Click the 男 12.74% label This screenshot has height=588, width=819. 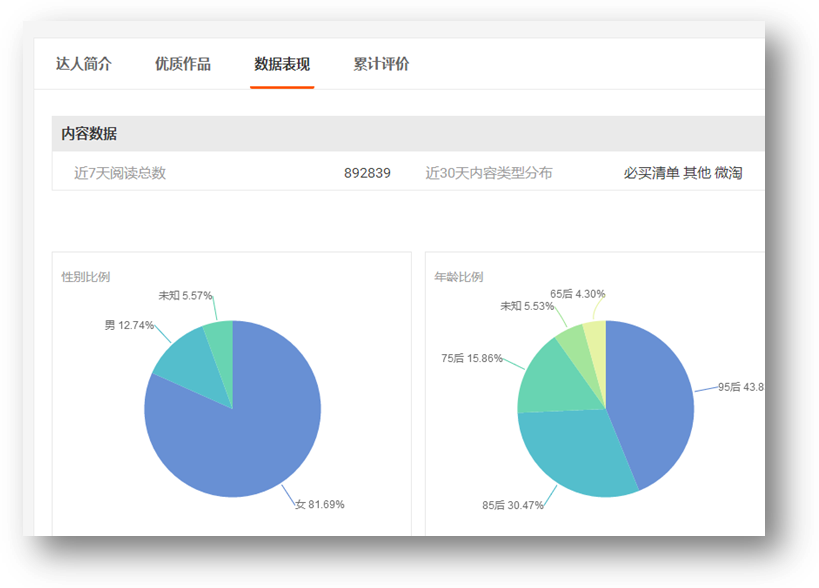click(x=129, y=326)
